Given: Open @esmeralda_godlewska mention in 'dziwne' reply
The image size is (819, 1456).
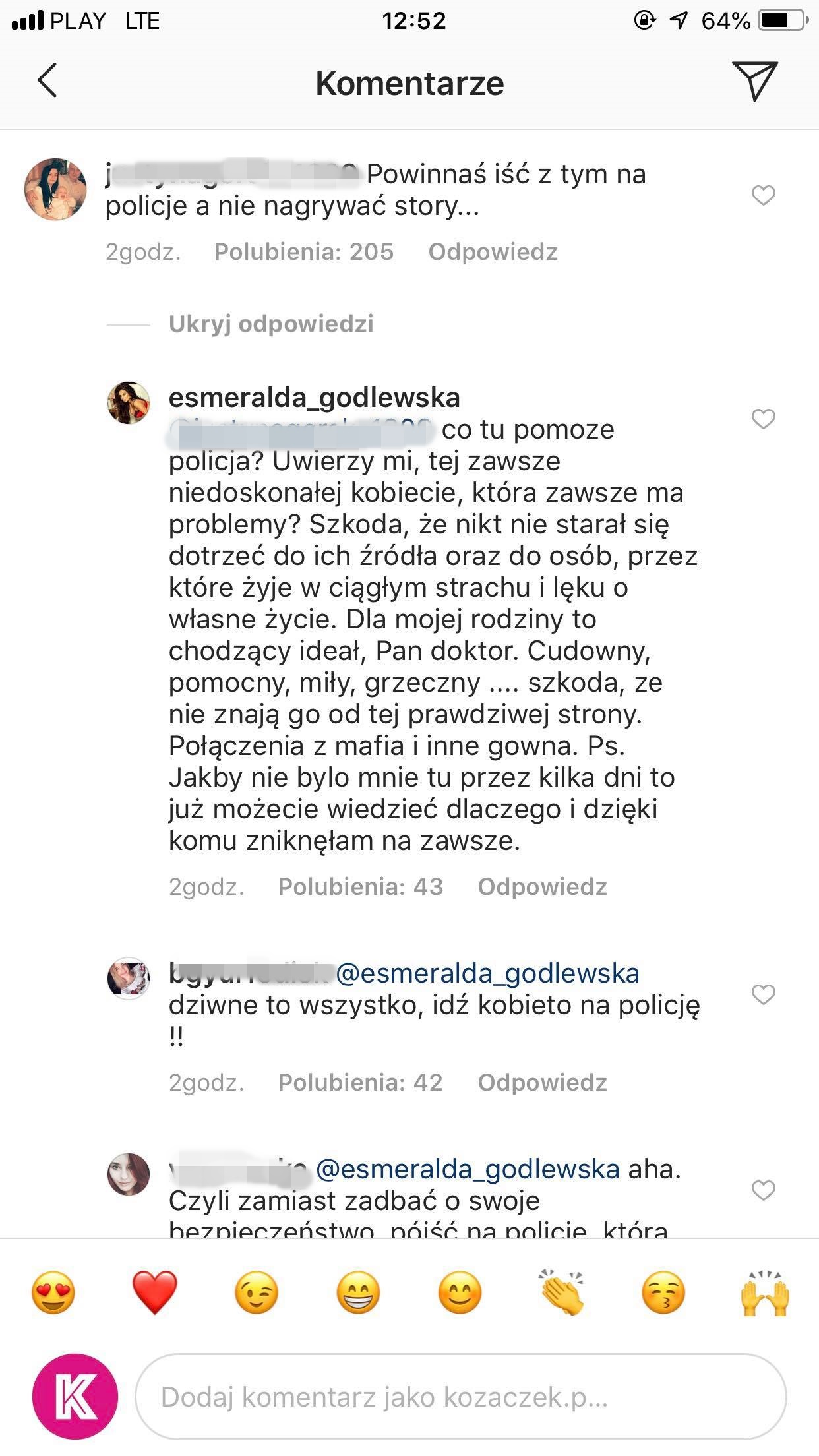Looking at the screenshot, I should tap(487, 973).
